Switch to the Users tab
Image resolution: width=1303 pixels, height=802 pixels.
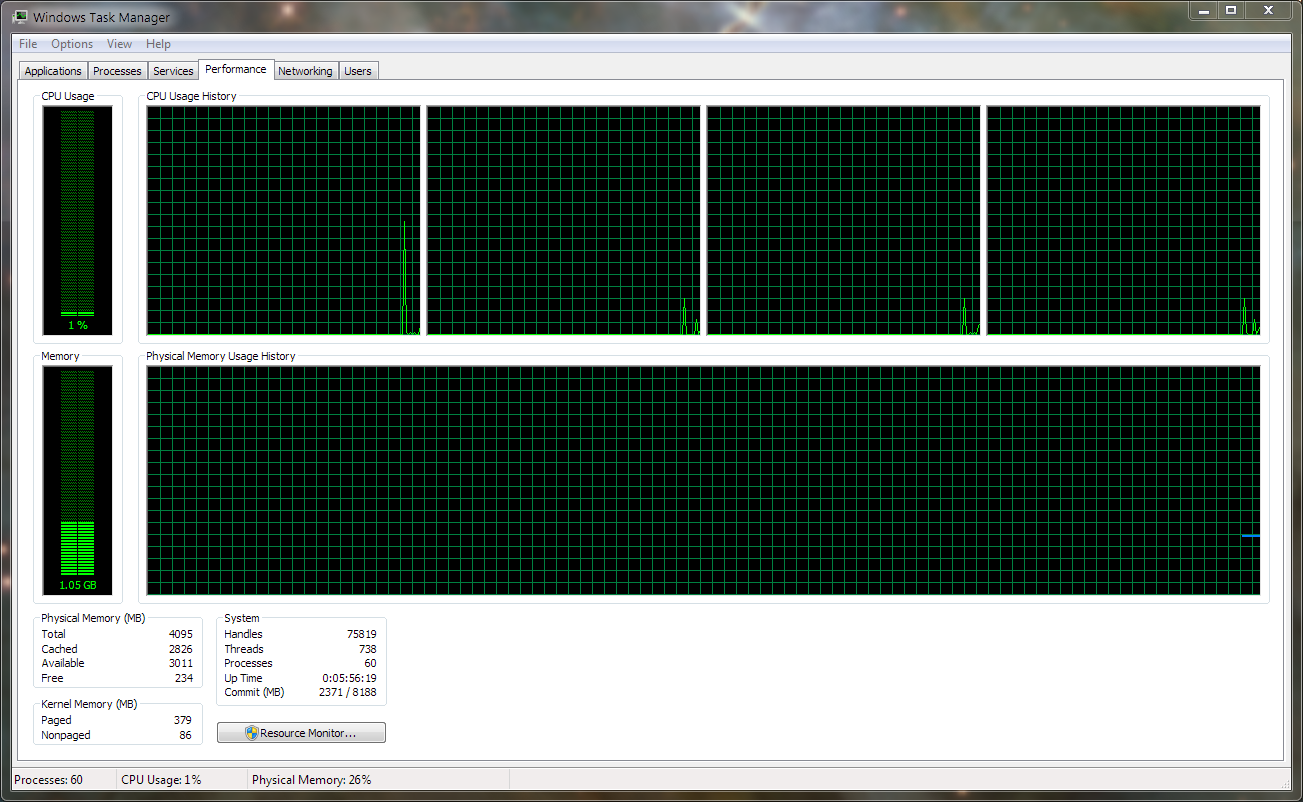(358, 71)
